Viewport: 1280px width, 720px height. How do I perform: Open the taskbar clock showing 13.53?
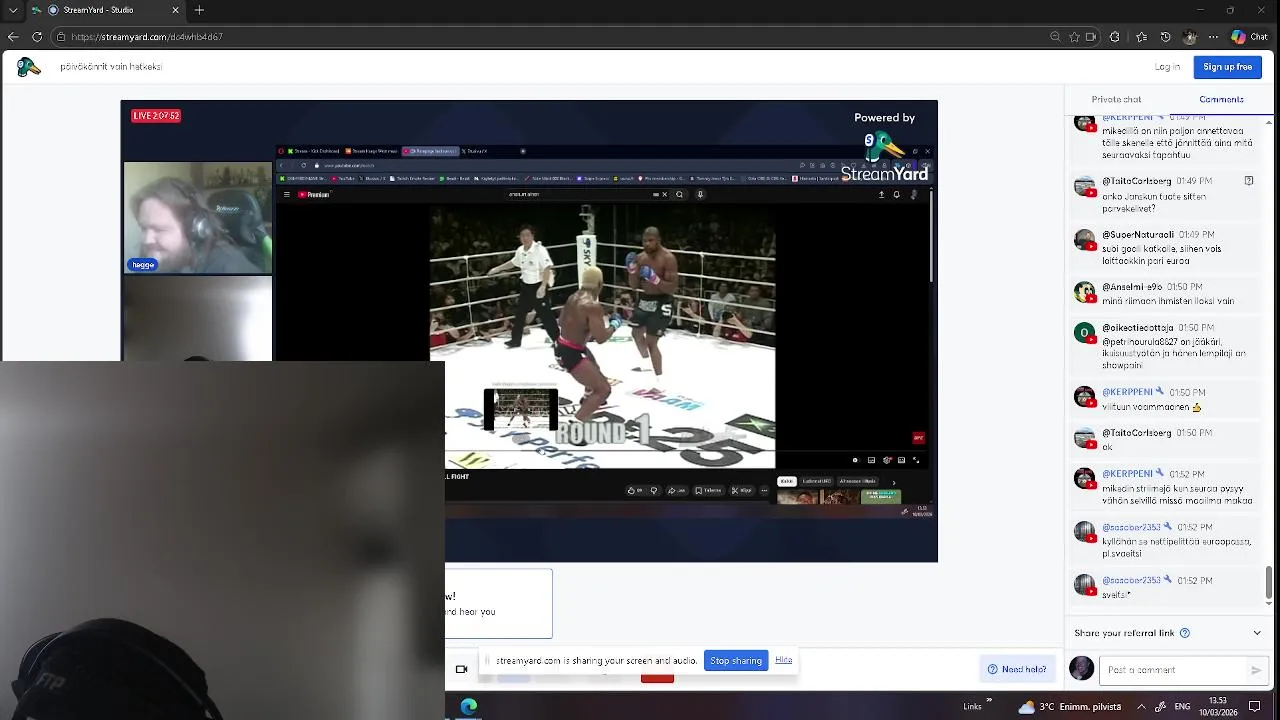pyautogui.click(x=1218, y=707)
